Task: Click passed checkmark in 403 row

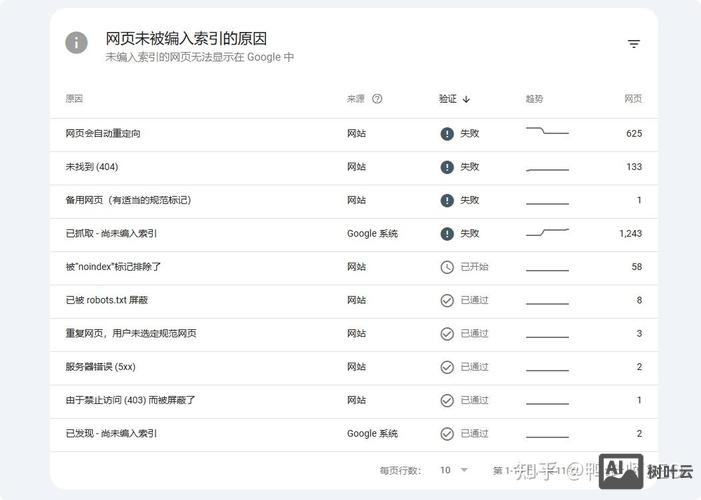Action: pyautogui.click(x=447, y=400)
